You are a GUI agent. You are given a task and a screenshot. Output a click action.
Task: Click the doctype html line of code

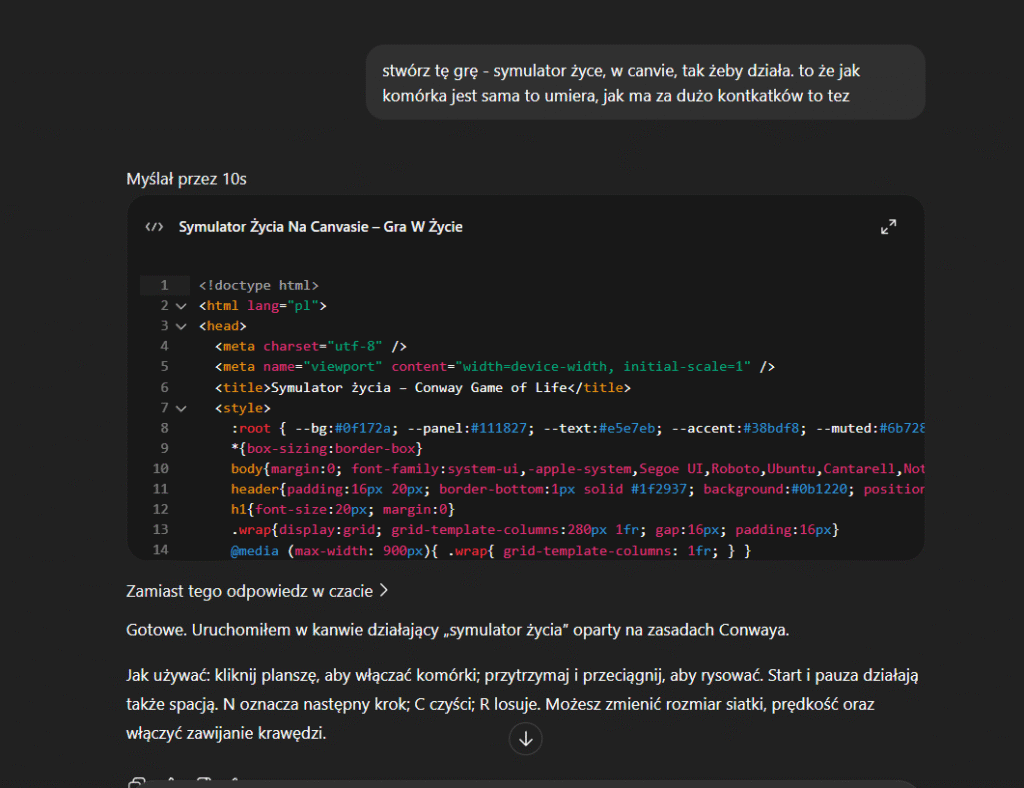259,285
